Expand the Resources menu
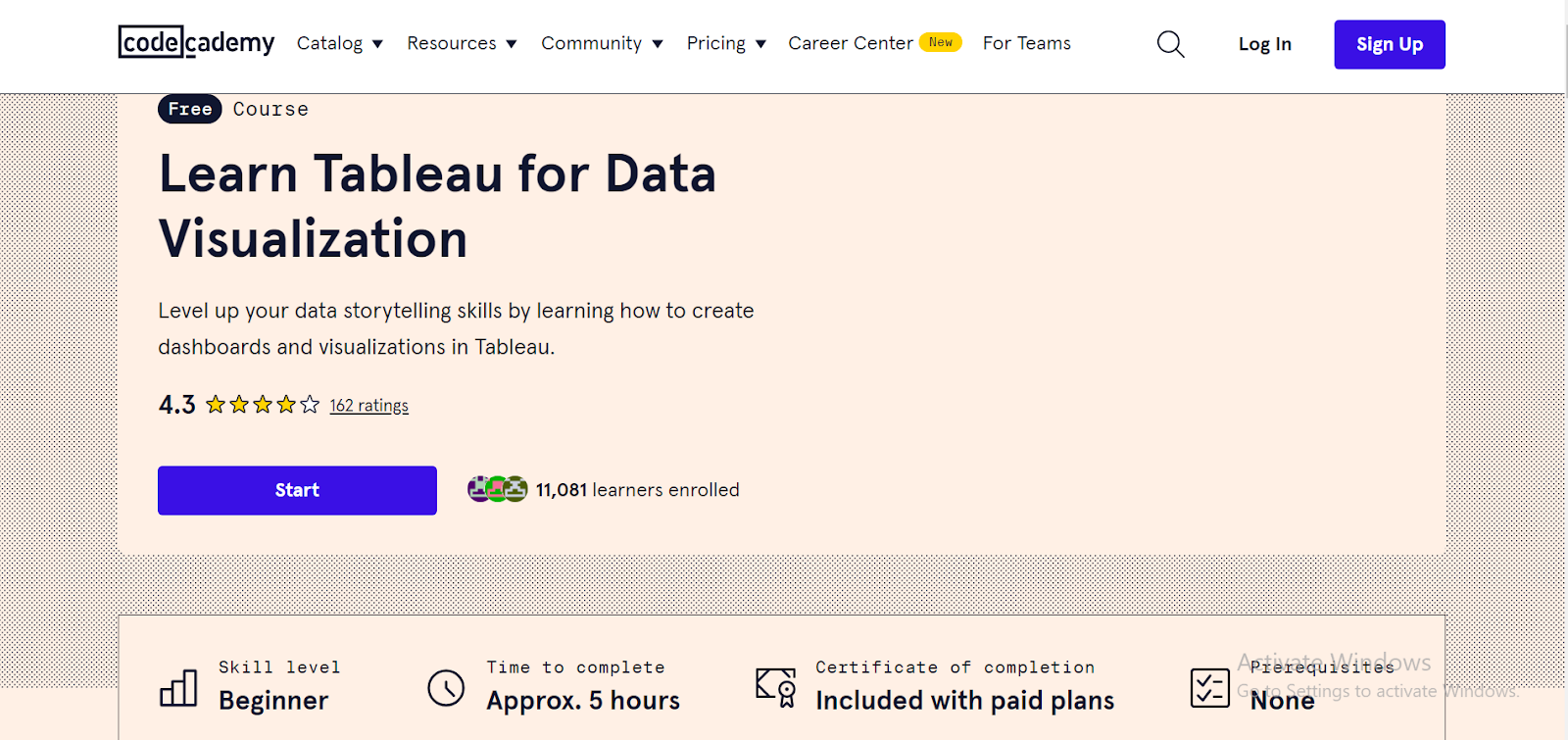Image resolution: width=1568 pixels, height=740 pixels. 462,43
